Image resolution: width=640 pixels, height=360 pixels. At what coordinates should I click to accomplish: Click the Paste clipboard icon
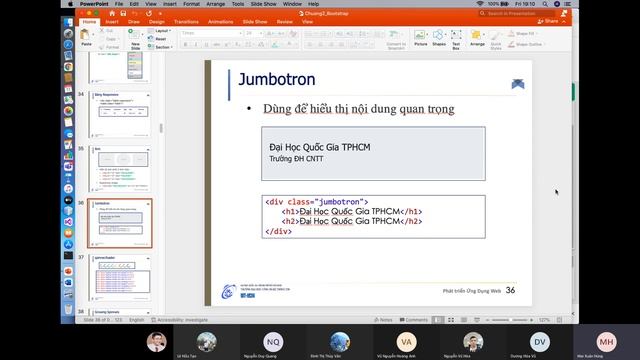85,34
